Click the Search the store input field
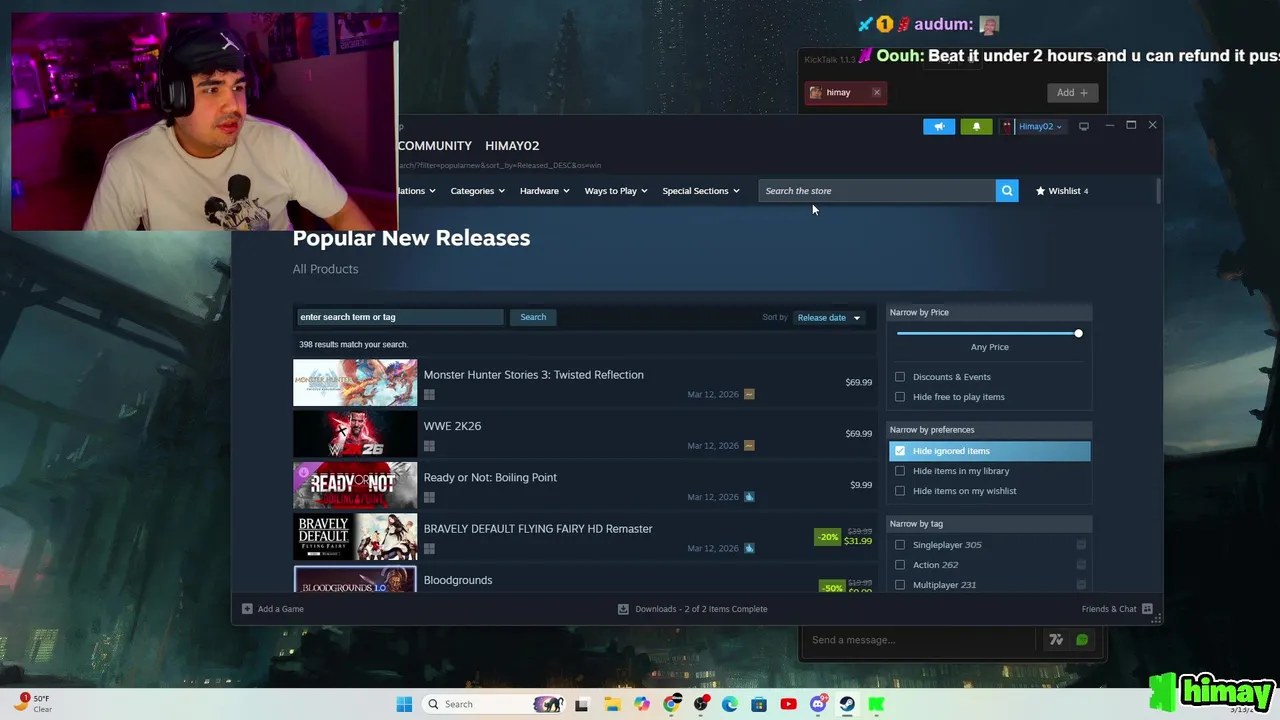The height and width of the screenshot is (720, 1280). (877, 191)
